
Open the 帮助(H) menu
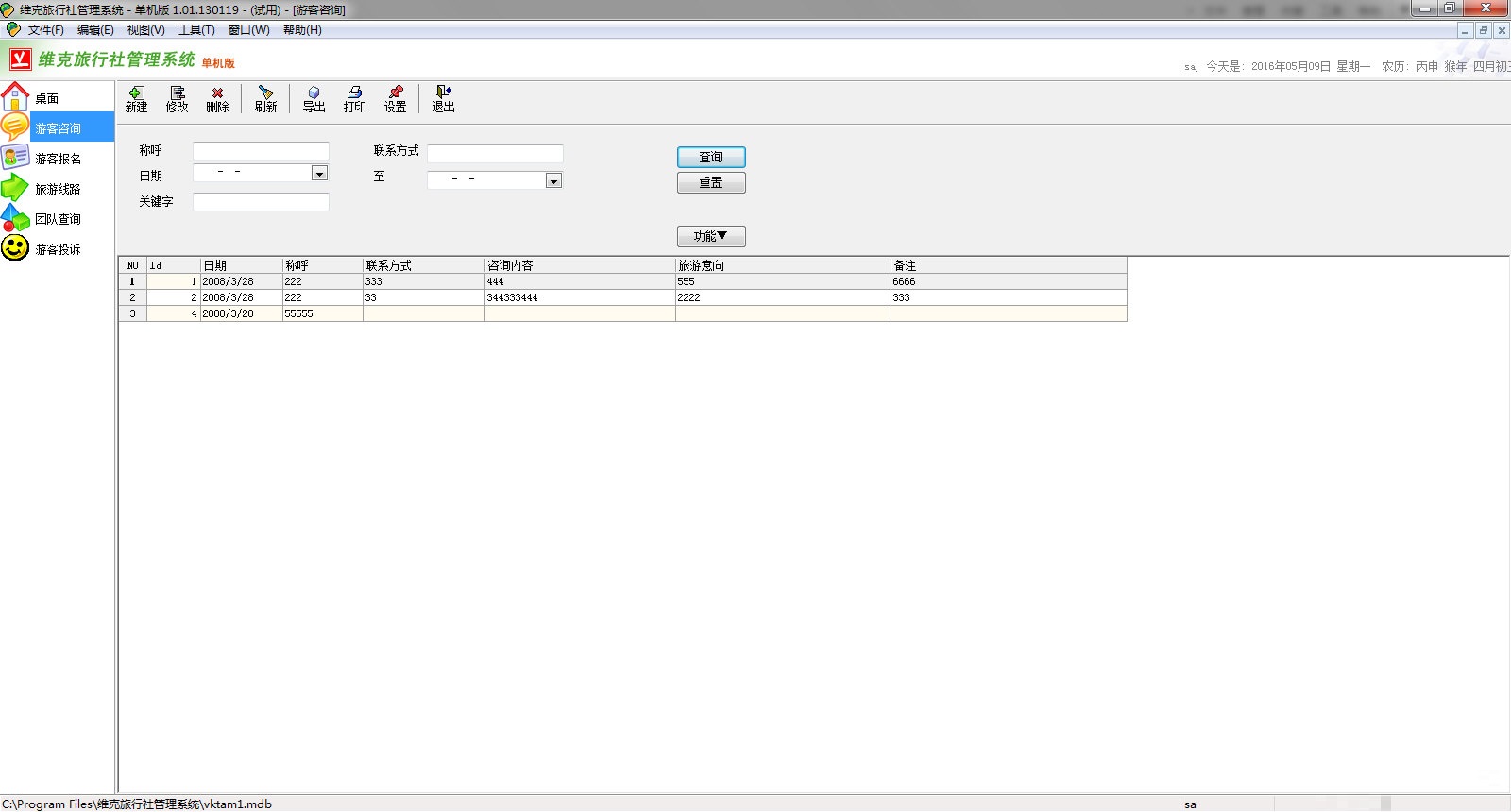[x=302, y=30]
